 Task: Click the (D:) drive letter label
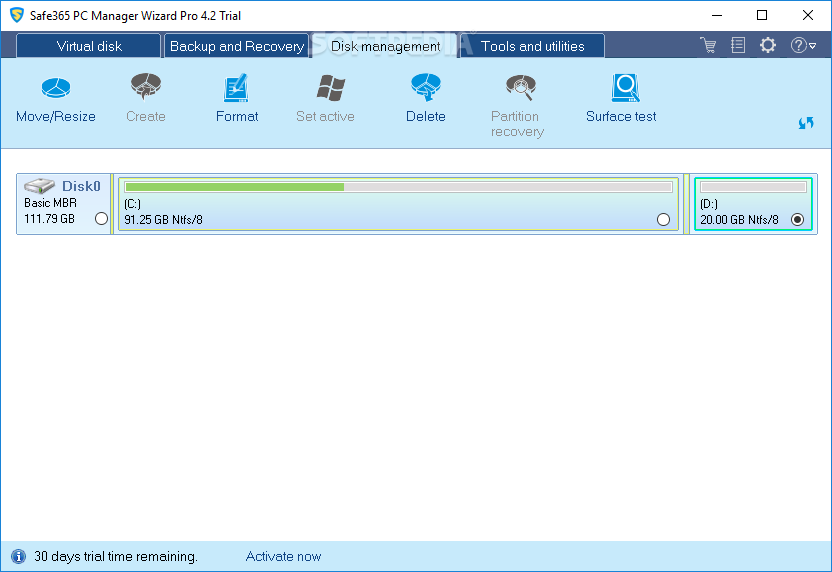tap(709, 204)
